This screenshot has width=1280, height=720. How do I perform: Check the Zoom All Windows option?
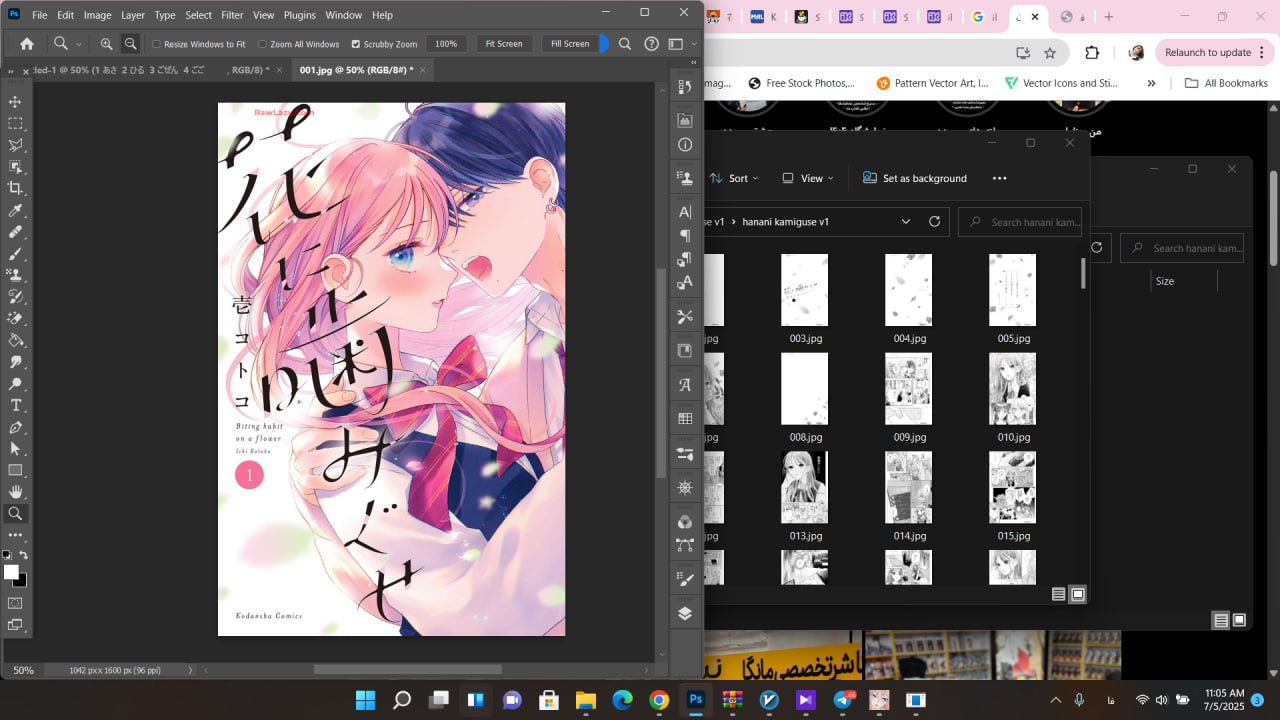coord(263,44)
